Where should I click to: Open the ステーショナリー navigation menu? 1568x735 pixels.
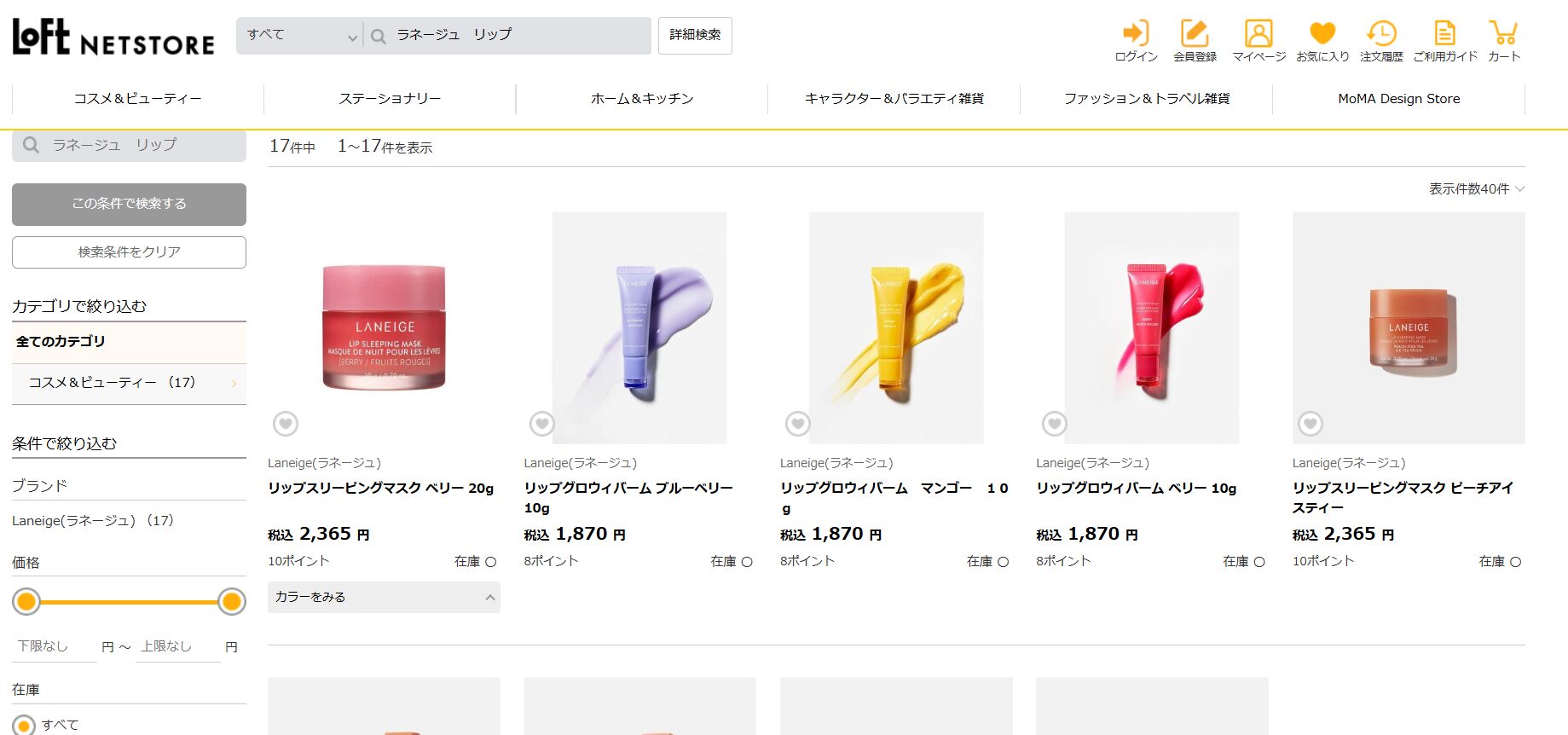coord(390,99)
